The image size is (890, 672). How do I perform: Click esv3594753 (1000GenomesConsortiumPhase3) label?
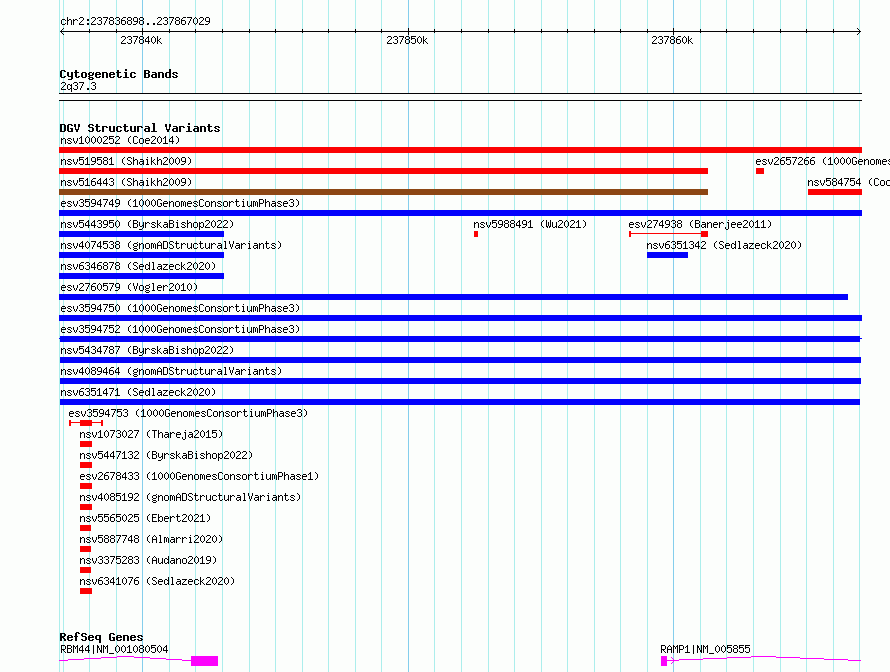click(188, 413)
